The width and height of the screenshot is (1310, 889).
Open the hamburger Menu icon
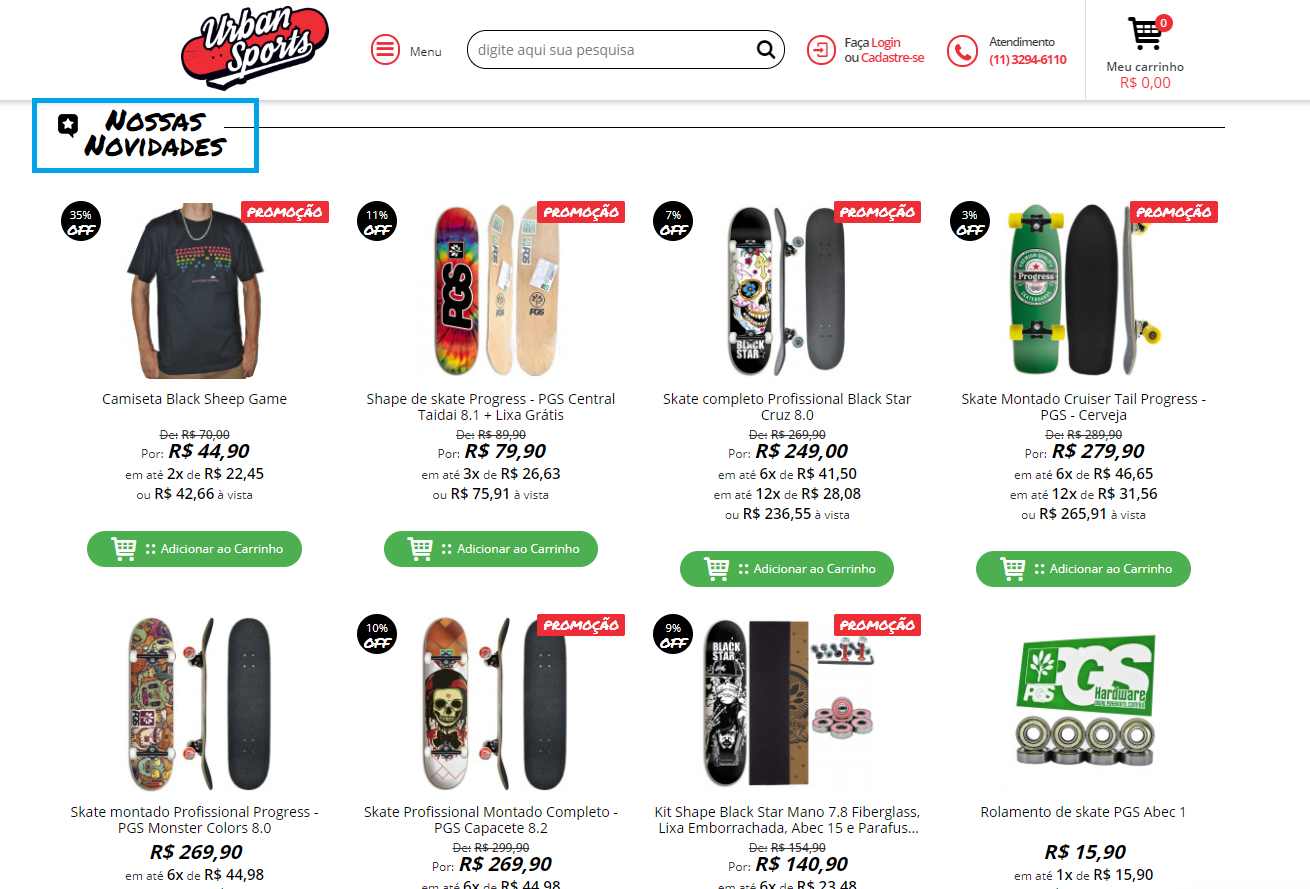[385, 49]
